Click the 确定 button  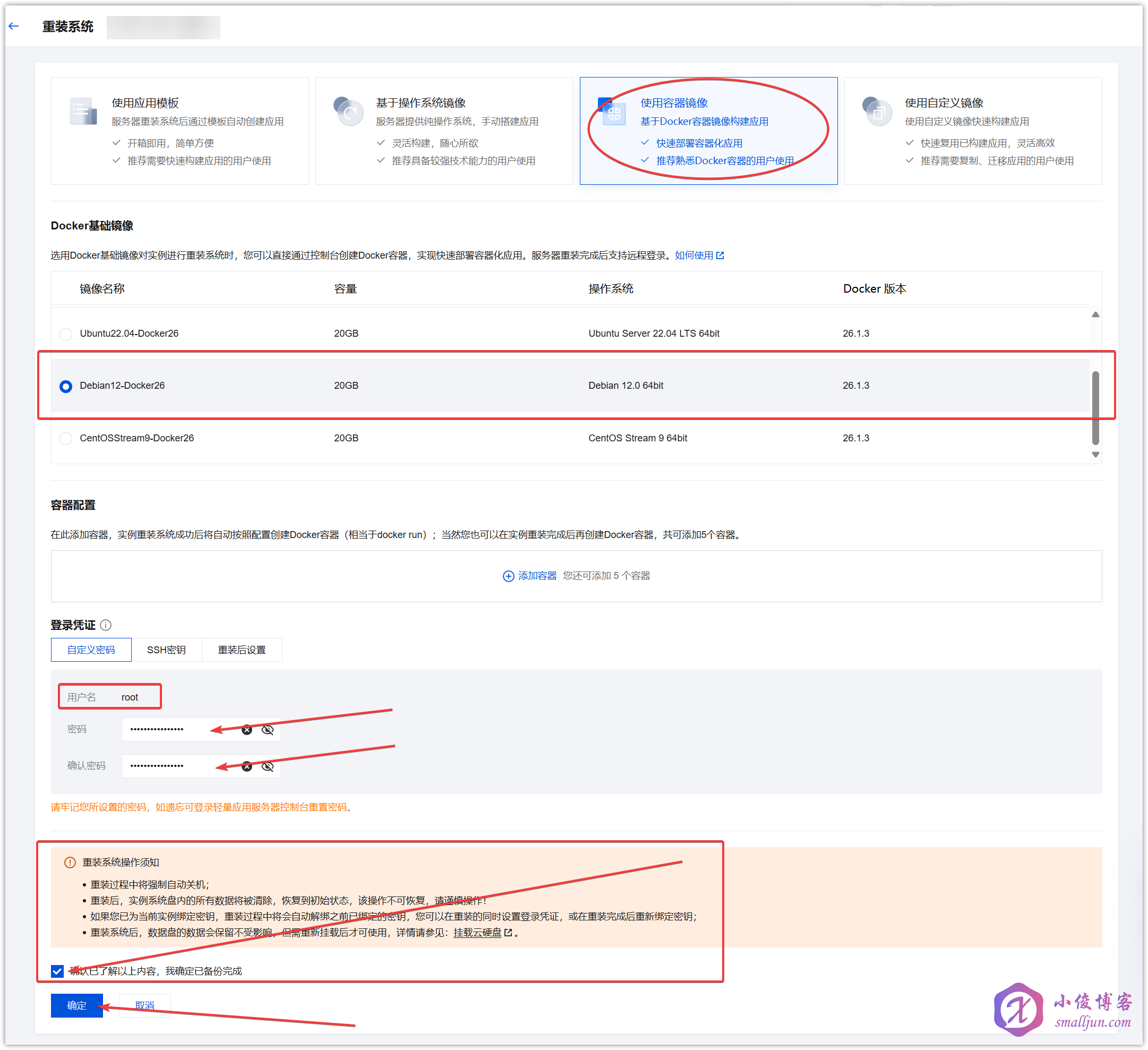point(77,1005)
